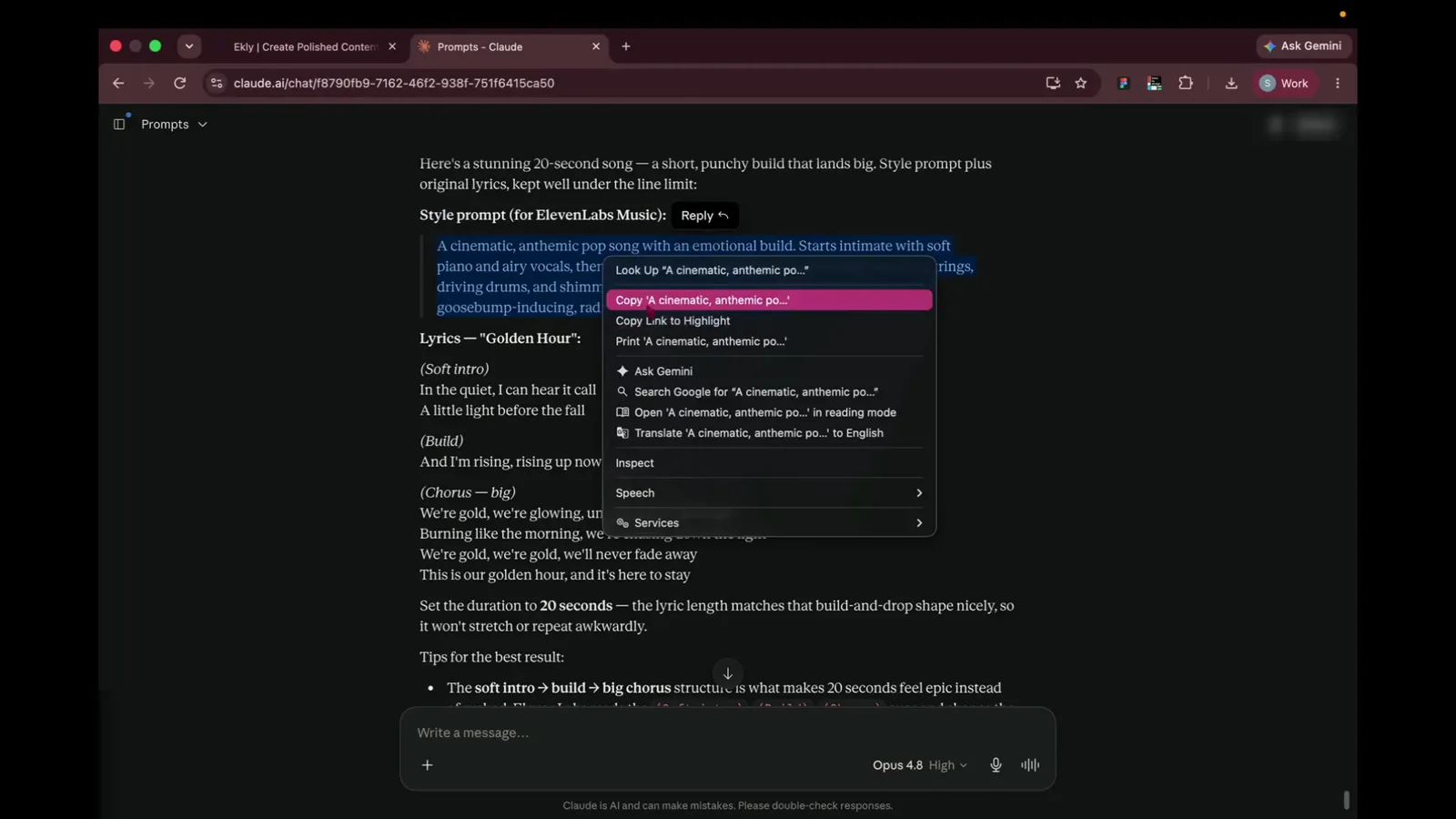Image resolution: width=1456 pixels, height=819 pixels.
Task: Reload the current page
Action: (180, 83)
